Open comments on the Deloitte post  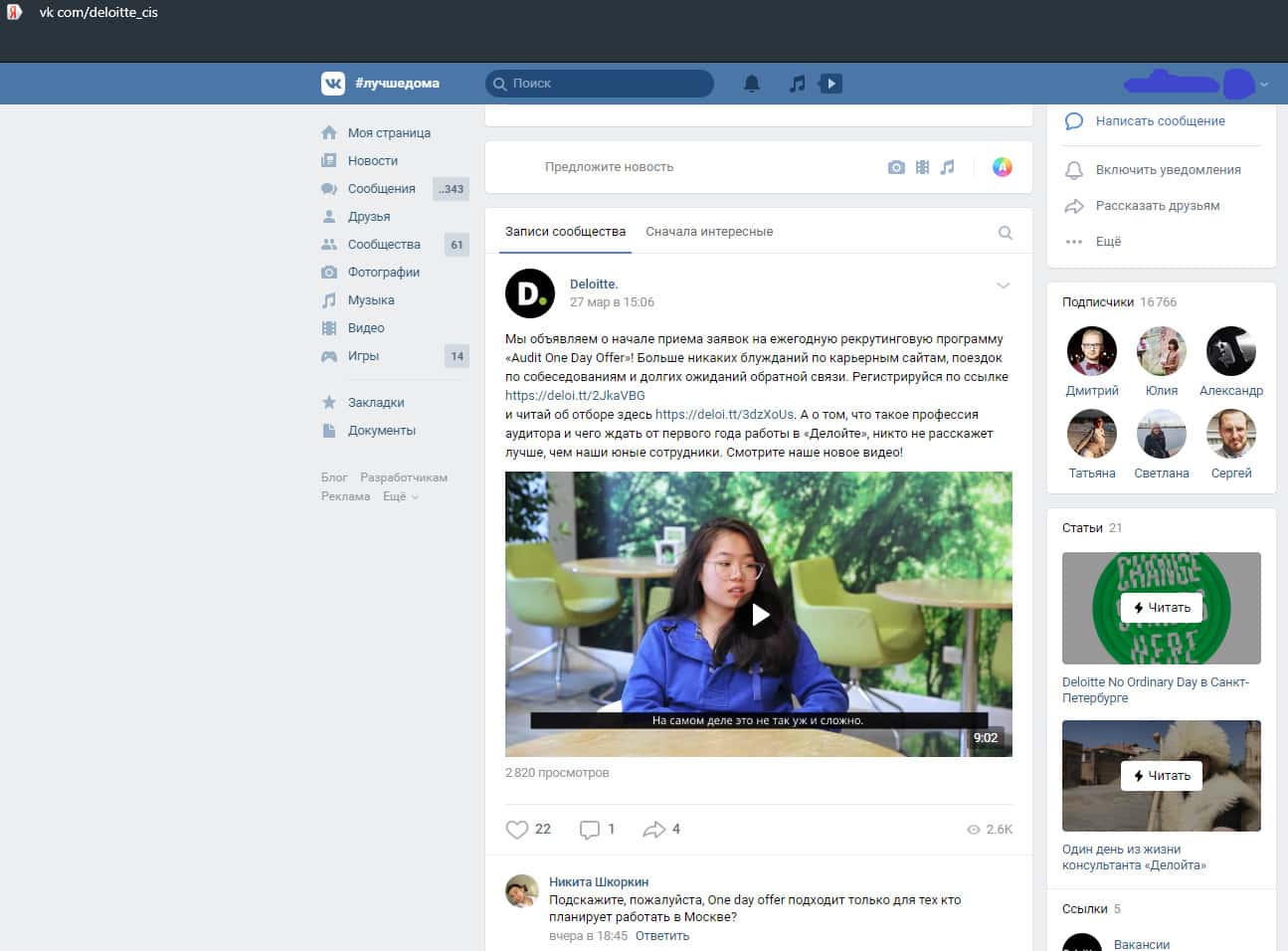(590, 830)
